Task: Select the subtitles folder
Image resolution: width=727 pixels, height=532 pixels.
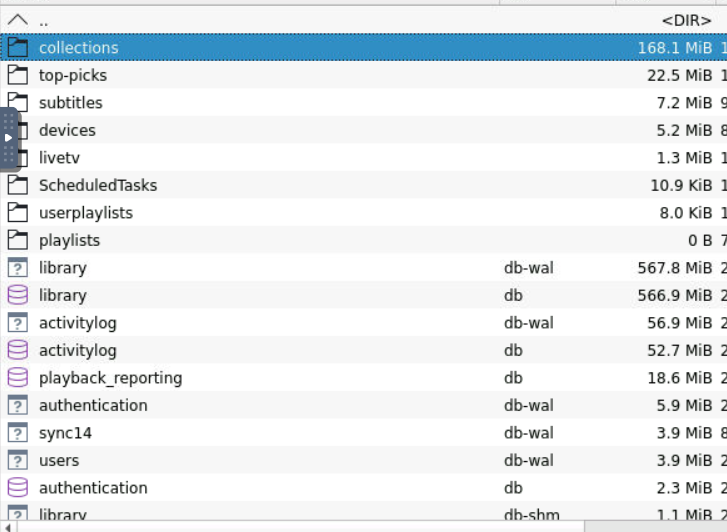Action: [70, 103]
